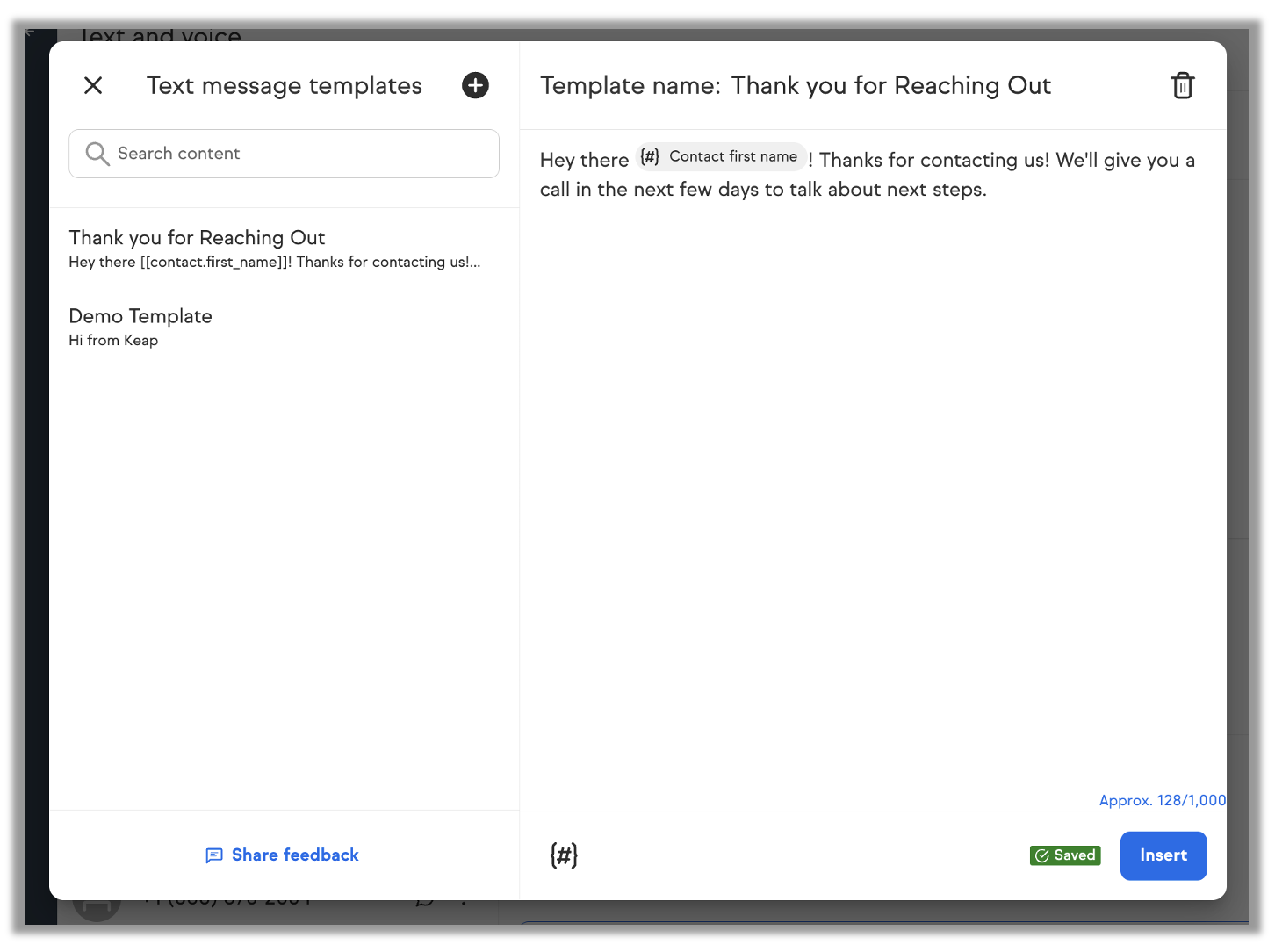
Task: Click the merge field symbol inside the chip
Action: point(650,157)
